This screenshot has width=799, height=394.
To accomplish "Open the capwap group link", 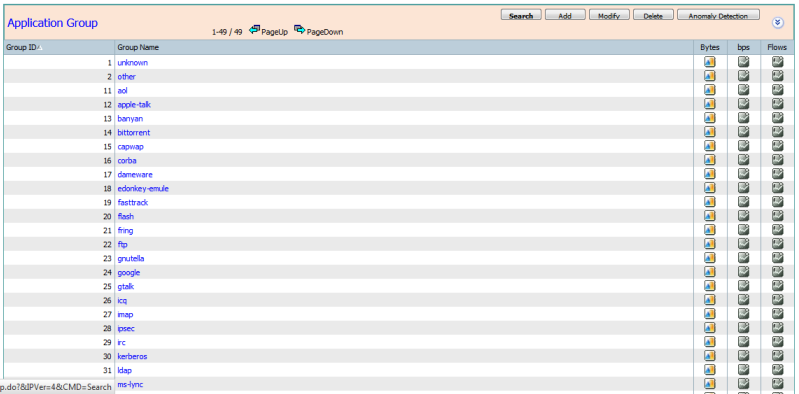I will pos(130,147).
